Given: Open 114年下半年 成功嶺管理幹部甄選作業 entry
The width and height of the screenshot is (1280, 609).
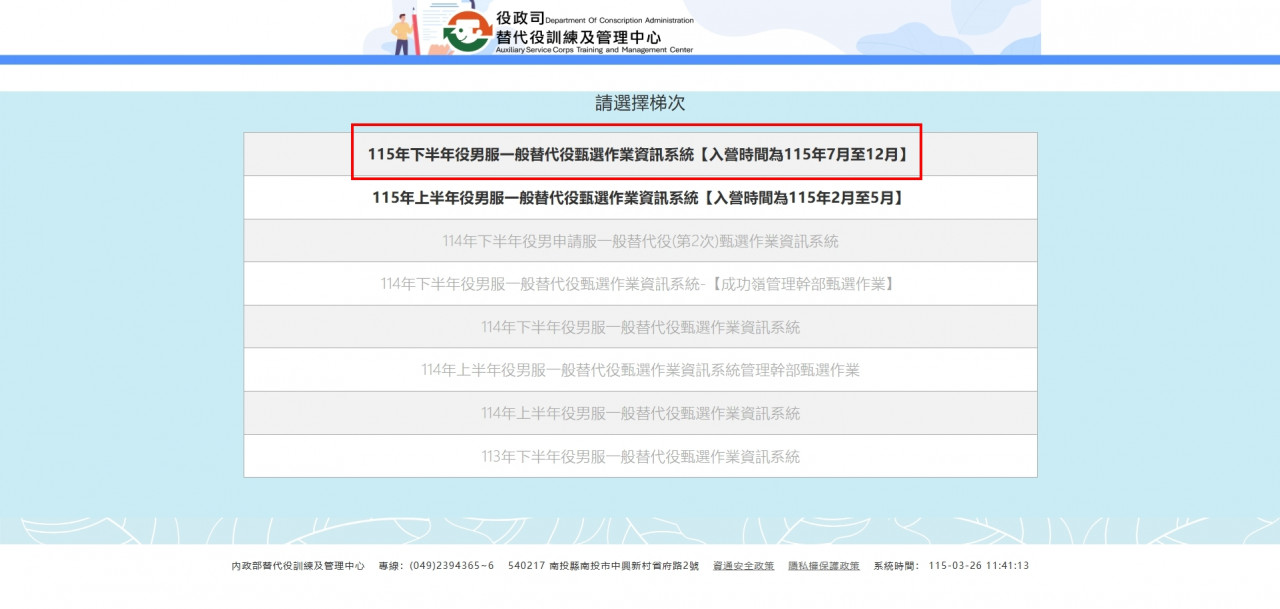Looking at the screenshot, I should (638, 284).
